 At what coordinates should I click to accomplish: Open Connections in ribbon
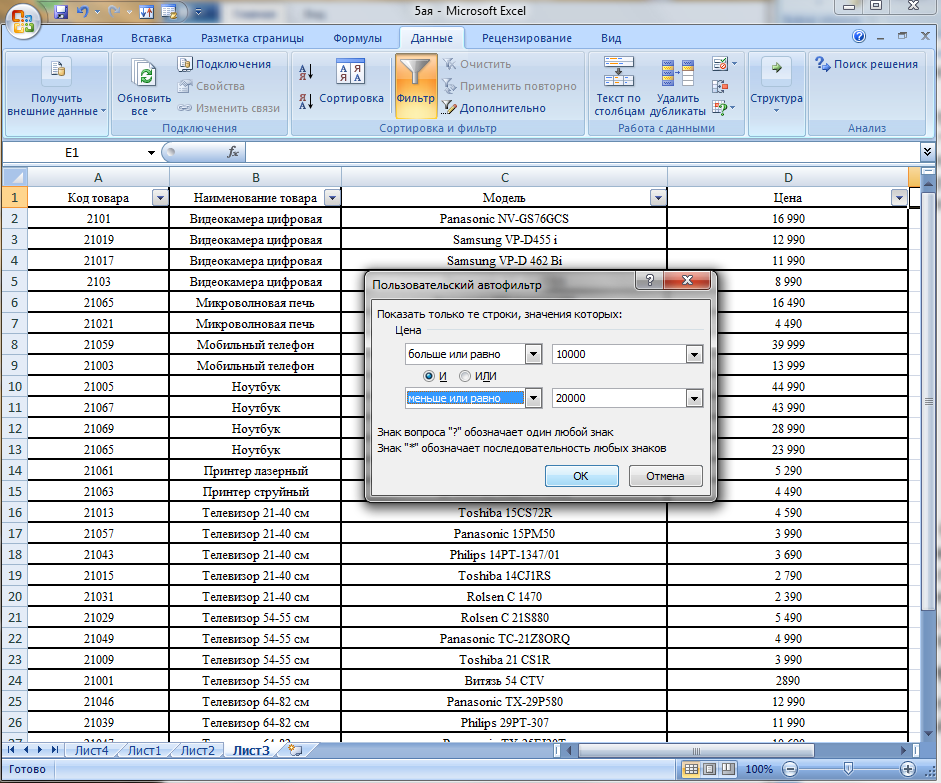click(x=224, y=64)
